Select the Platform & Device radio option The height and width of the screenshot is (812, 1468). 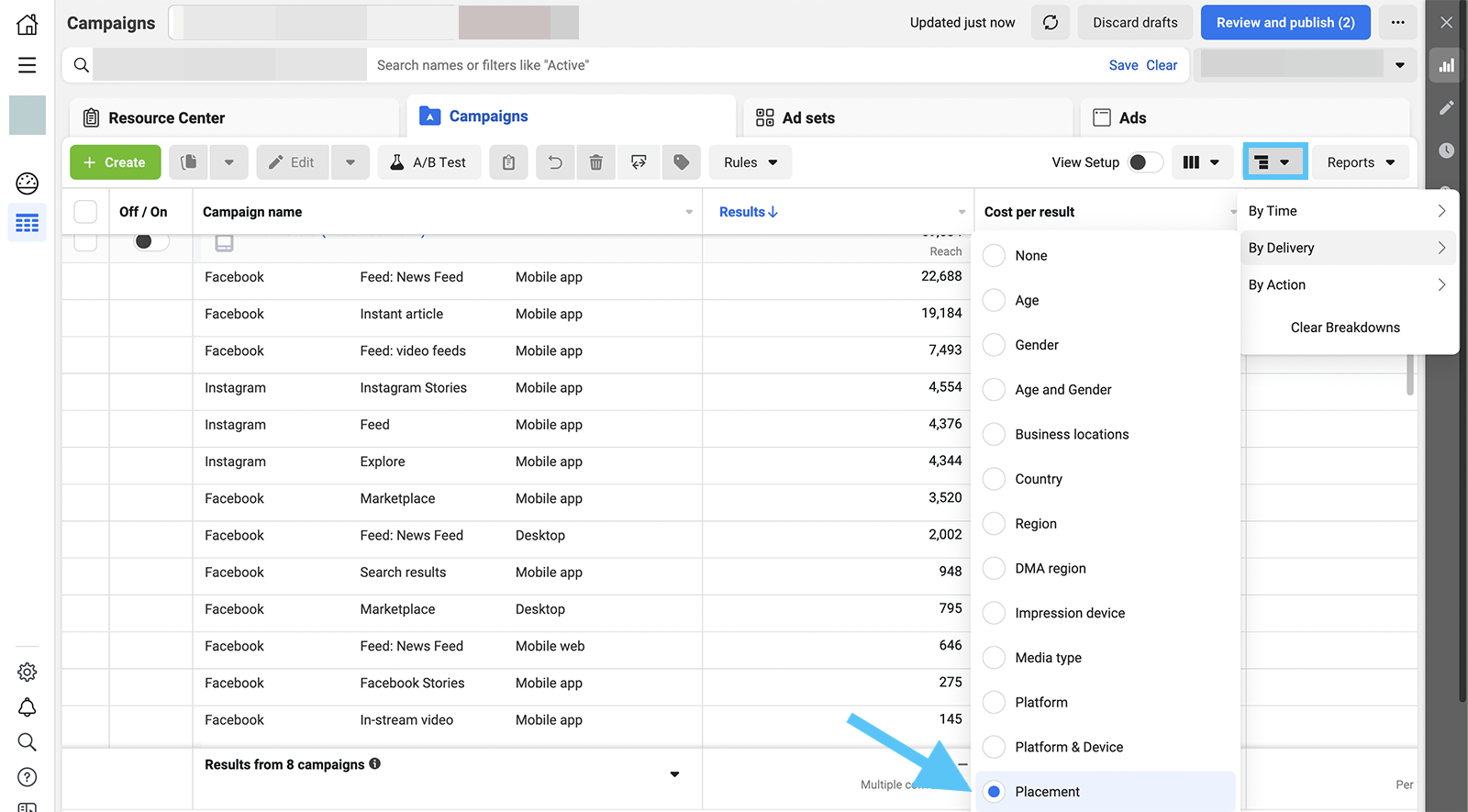[x=994, y=747]
